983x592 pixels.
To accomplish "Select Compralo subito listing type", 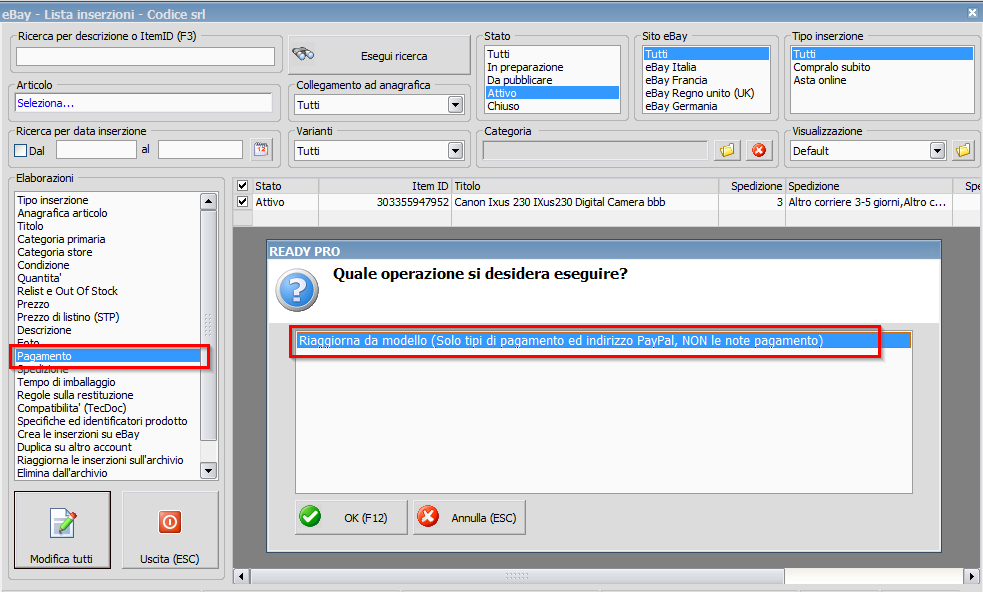I will pyautogui.click(x=882, y=67).
